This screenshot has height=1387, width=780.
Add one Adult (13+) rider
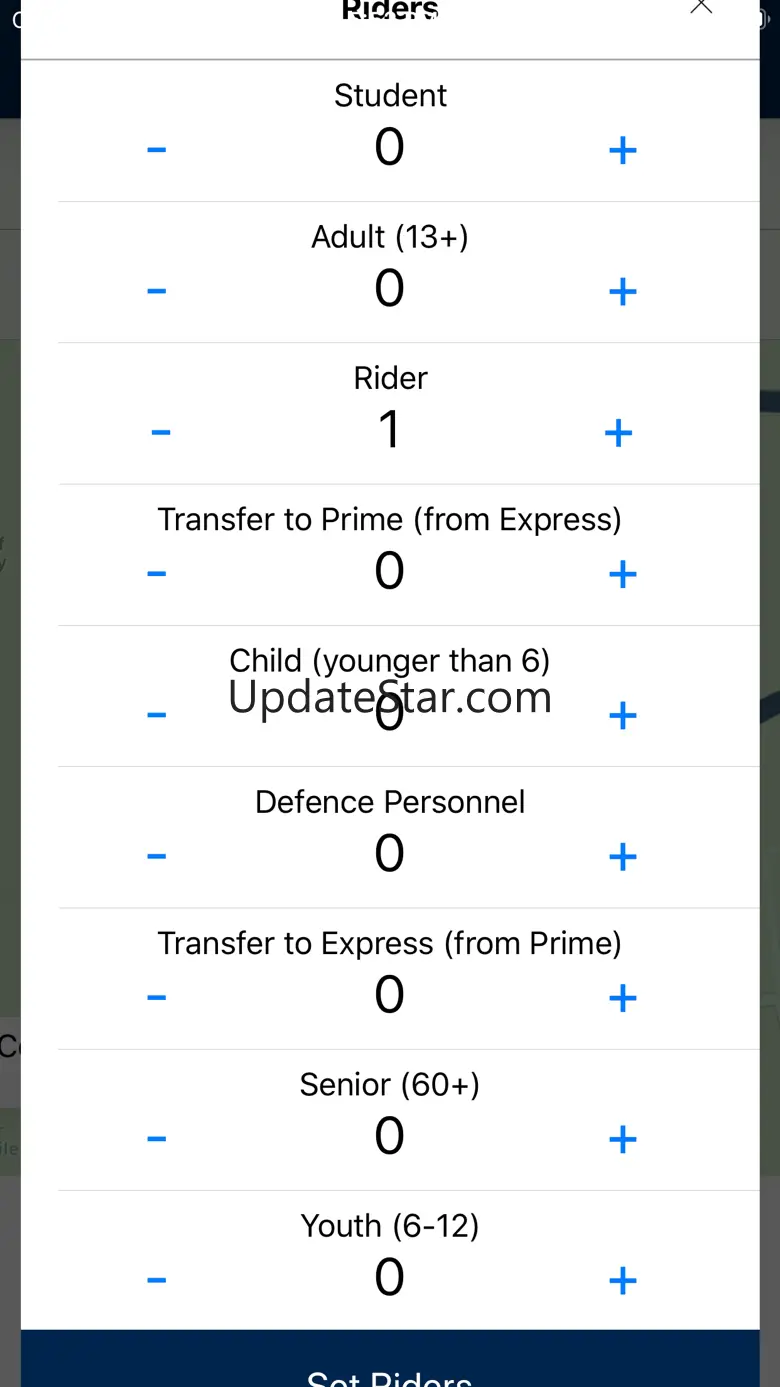(x=622, y=291)
